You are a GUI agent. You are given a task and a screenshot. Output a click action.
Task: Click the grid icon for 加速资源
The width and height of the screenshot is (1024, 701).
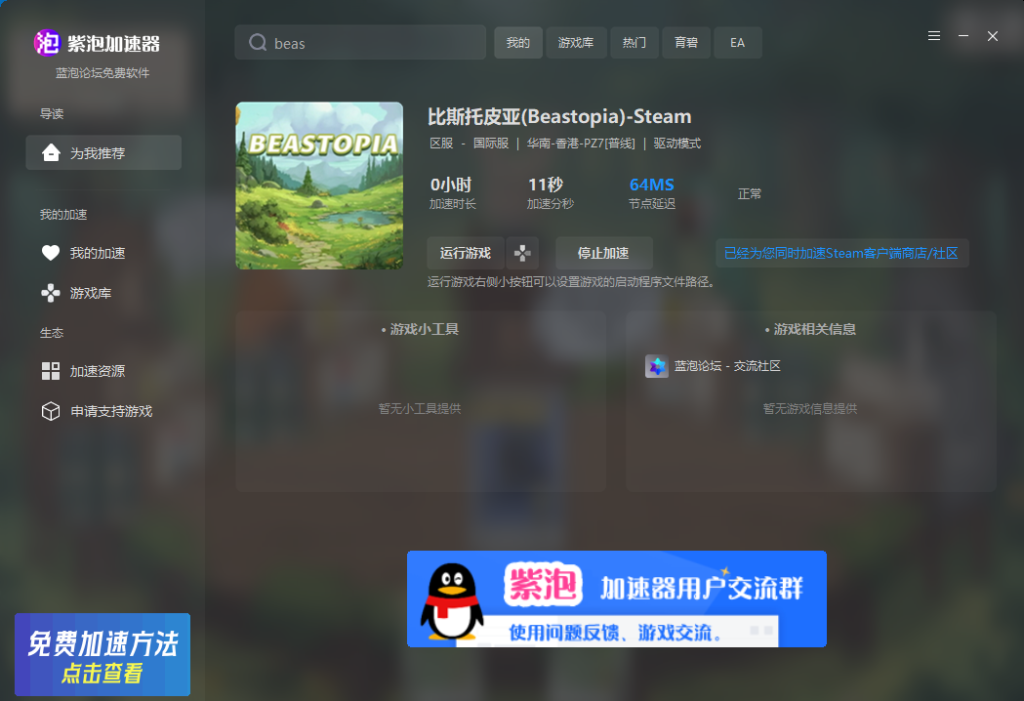[x=51, y=371]
